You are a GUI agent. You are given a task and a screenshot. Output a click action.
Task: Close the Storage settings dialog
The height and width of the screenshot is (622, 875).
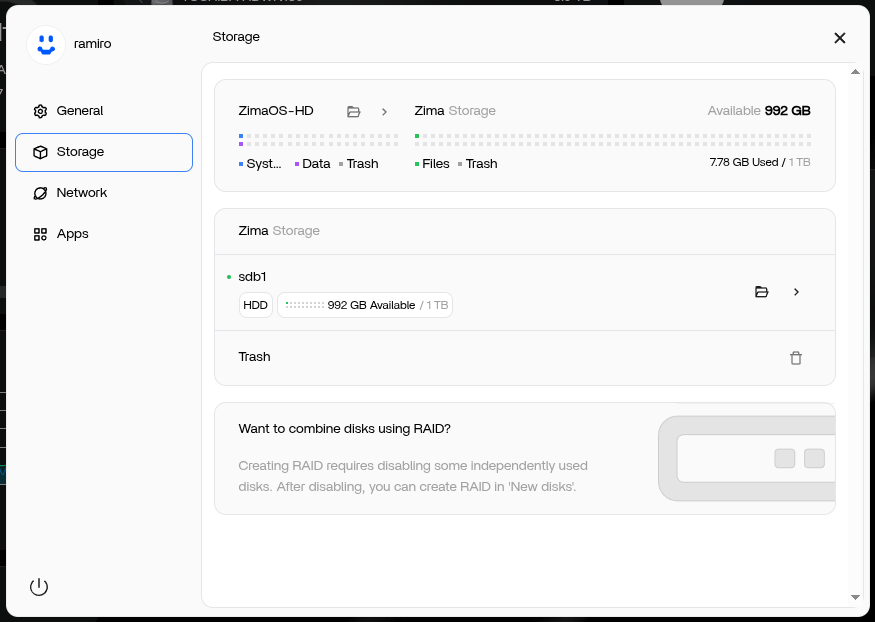click(x=840, y=38)
